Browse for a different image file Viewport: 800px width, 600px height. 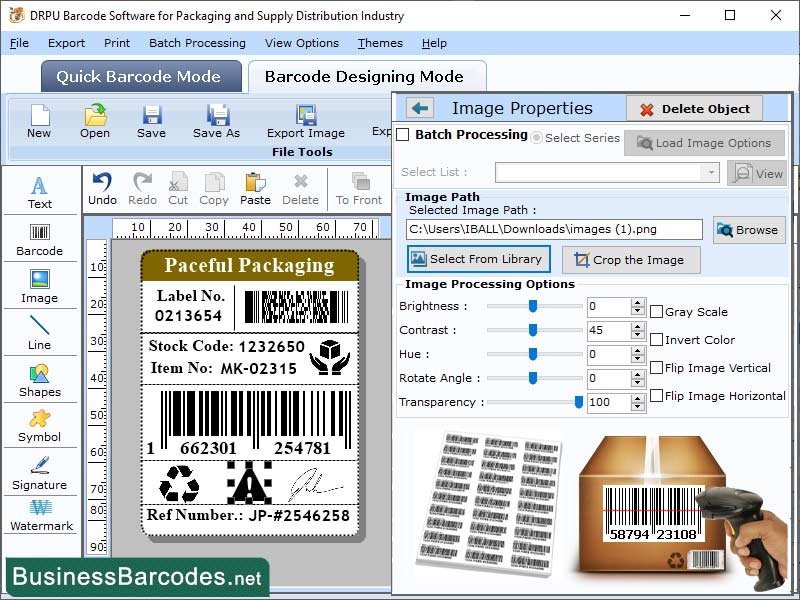pos(748,229)
